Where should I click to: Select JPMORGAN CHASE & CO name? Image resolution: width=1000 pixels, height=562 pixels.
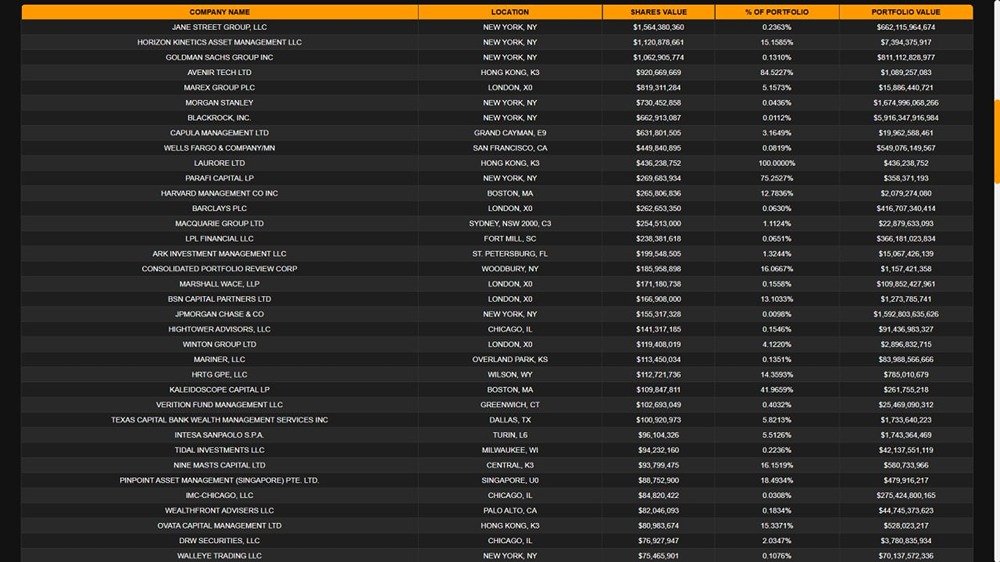pos(219,314)
